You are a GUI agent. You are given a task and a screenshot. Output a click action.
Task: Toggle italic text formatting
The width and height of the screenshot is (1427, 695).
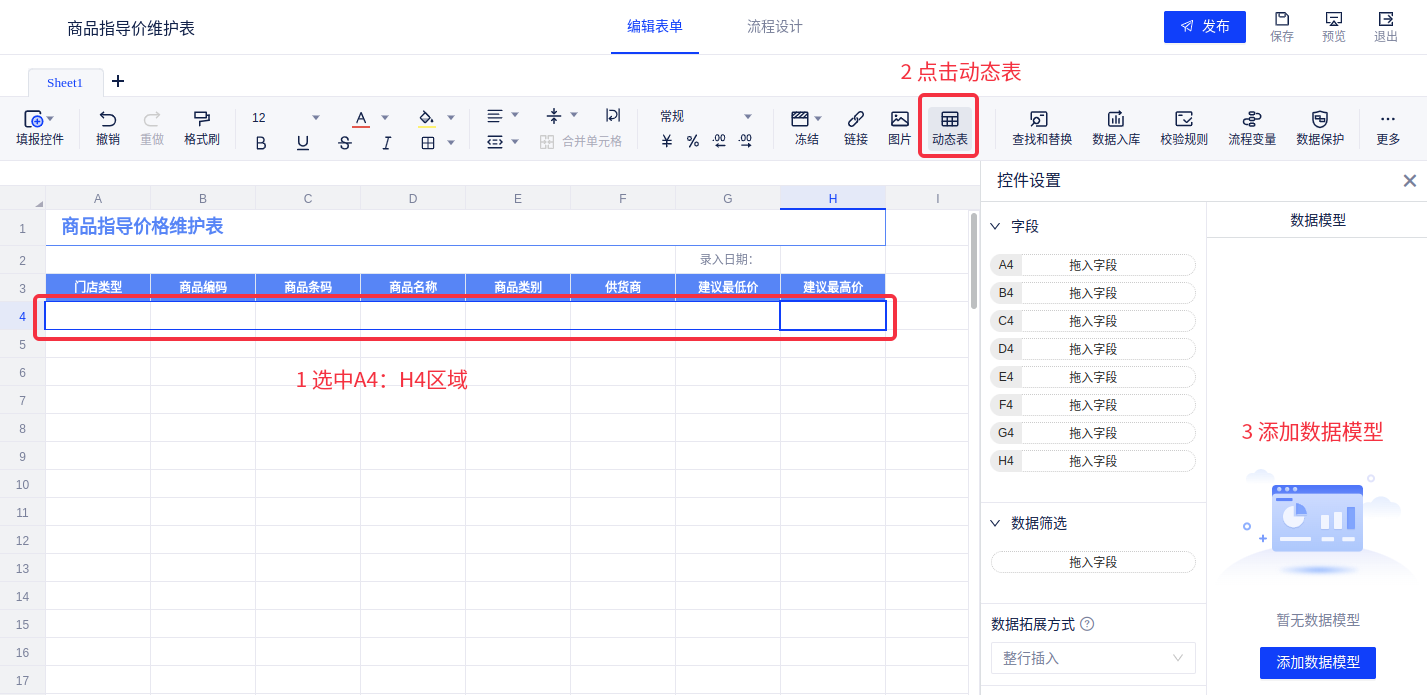point(387,143)
